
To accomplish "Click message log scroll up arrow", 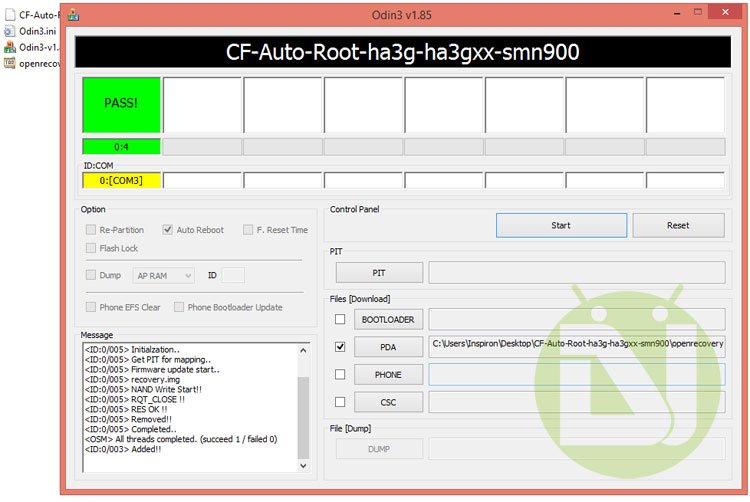I will (x=303, y=350).
